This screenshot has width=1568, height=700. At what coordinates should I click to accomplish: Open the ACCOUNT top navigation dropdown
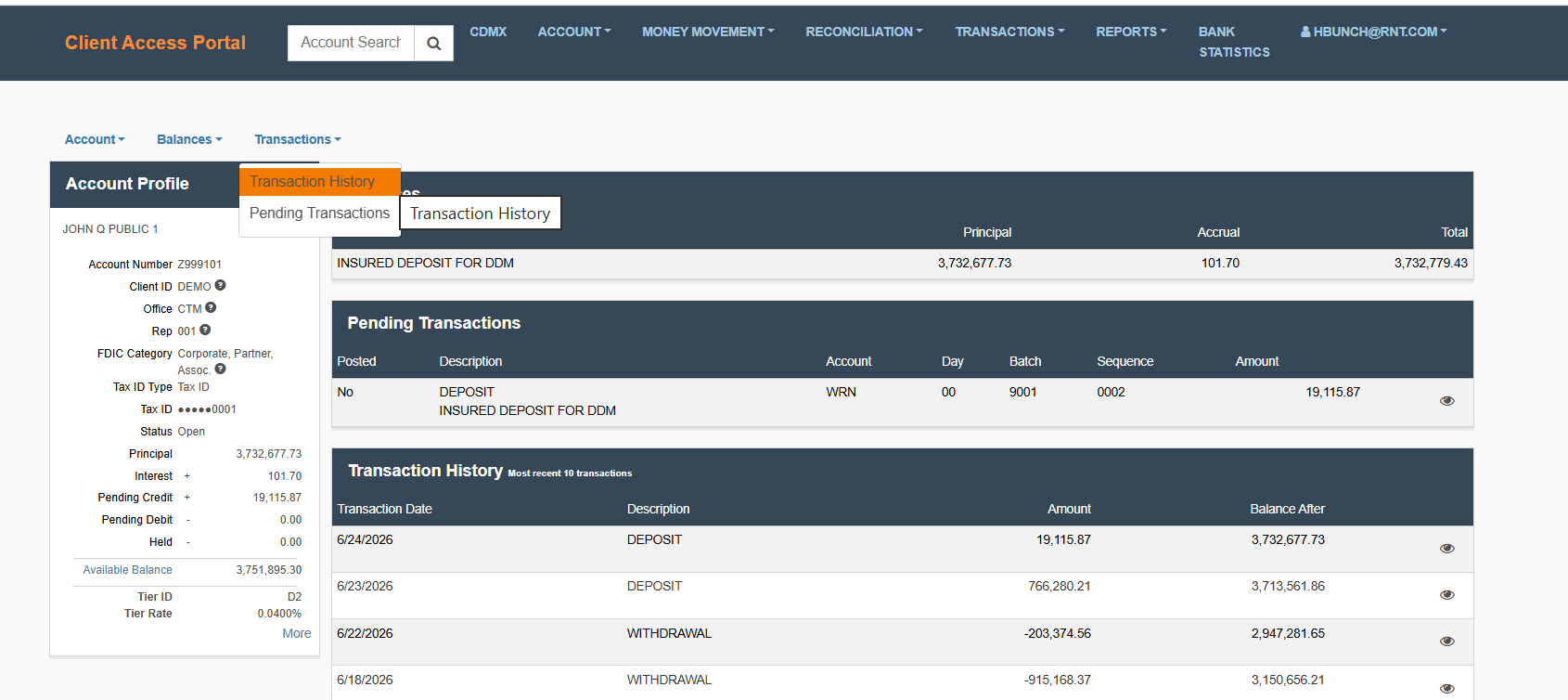(574, 32)
